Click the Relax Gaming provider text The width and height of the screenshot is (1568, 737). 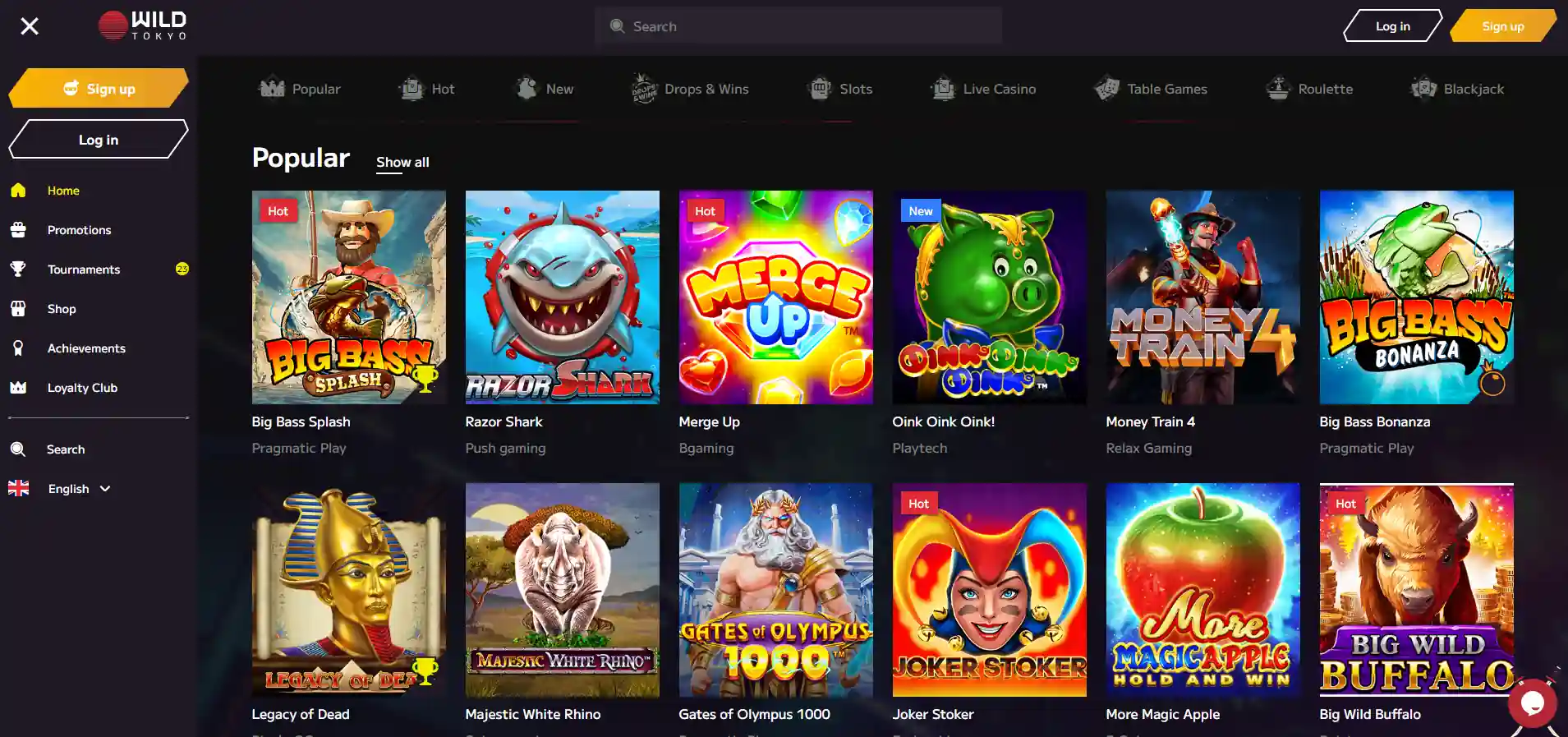[x=1148, y=448]
